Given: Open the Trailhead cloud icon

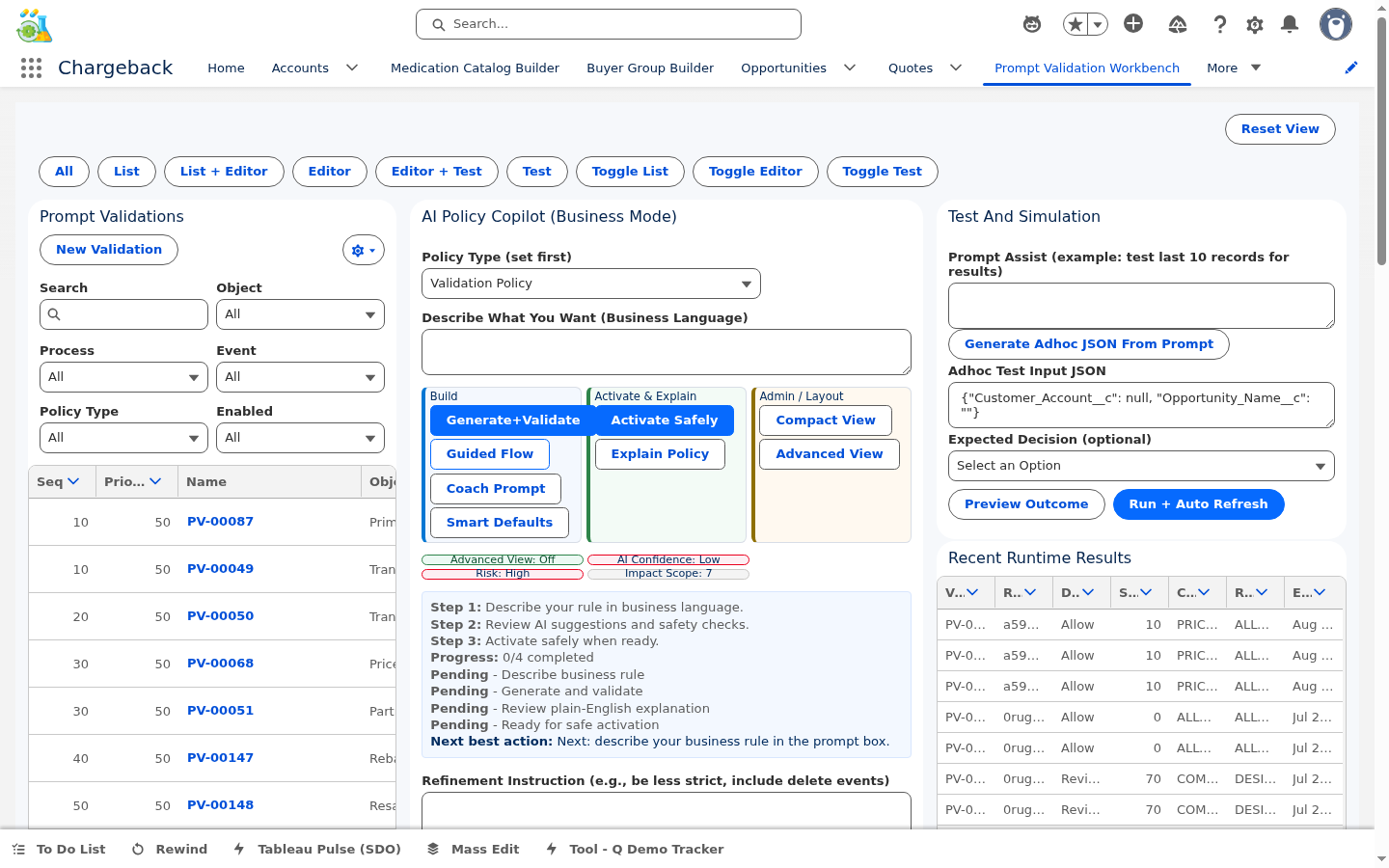Looking at the screenshot, I should coord(1178,24).
